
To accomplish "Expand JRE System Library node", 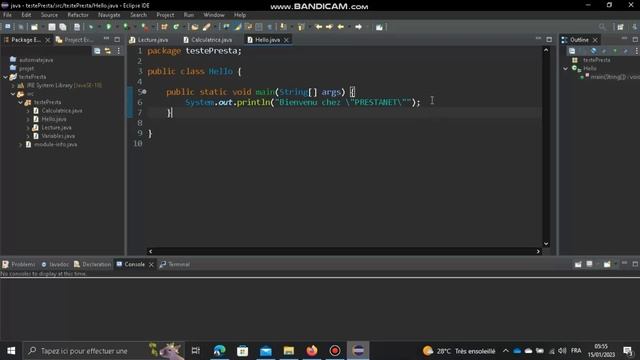I will click(13, 85).
